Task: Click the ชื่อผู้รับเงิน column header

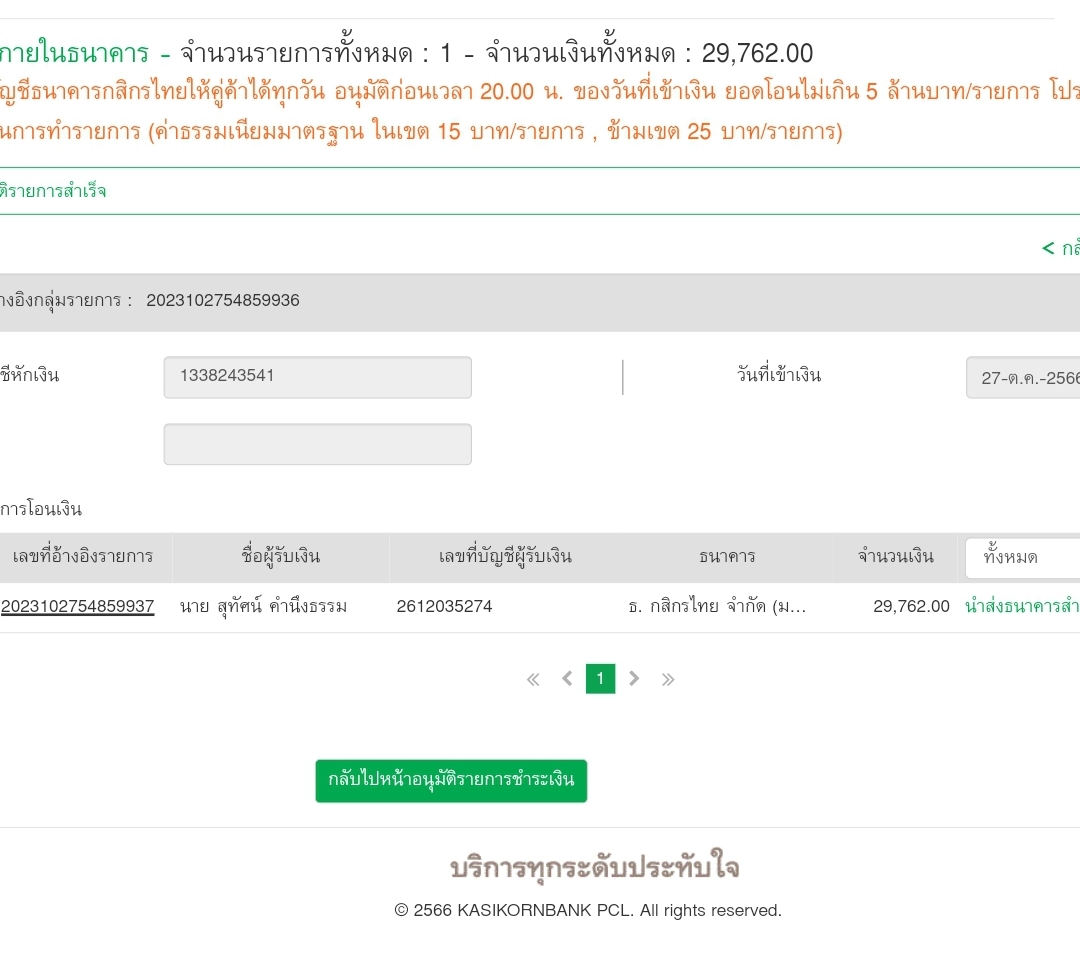Action: 281,557
